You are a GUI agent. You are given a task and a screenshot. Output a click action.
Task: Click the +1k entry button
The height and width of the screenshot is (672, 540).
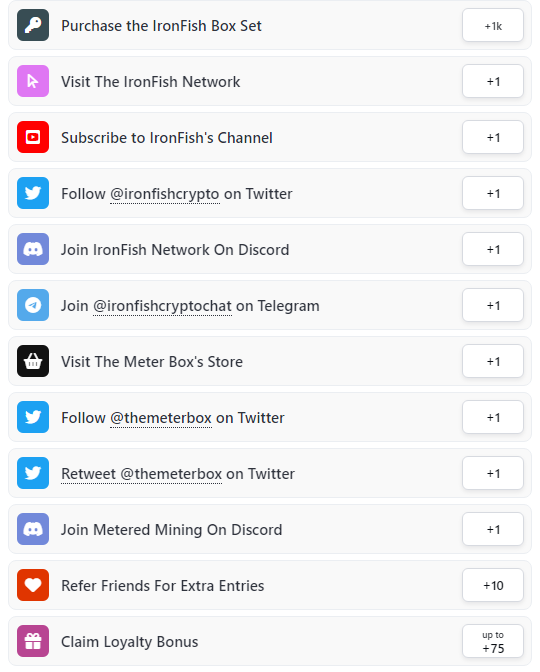pos(493,25)
